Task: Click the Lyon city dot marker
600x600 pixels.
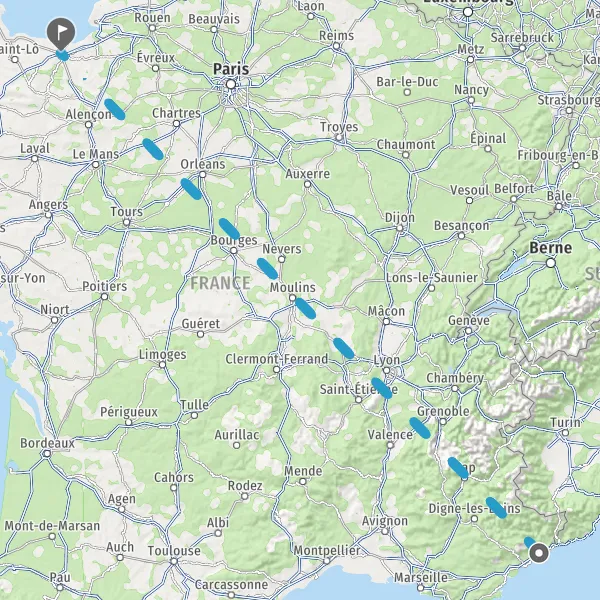Action: point(386,370)
